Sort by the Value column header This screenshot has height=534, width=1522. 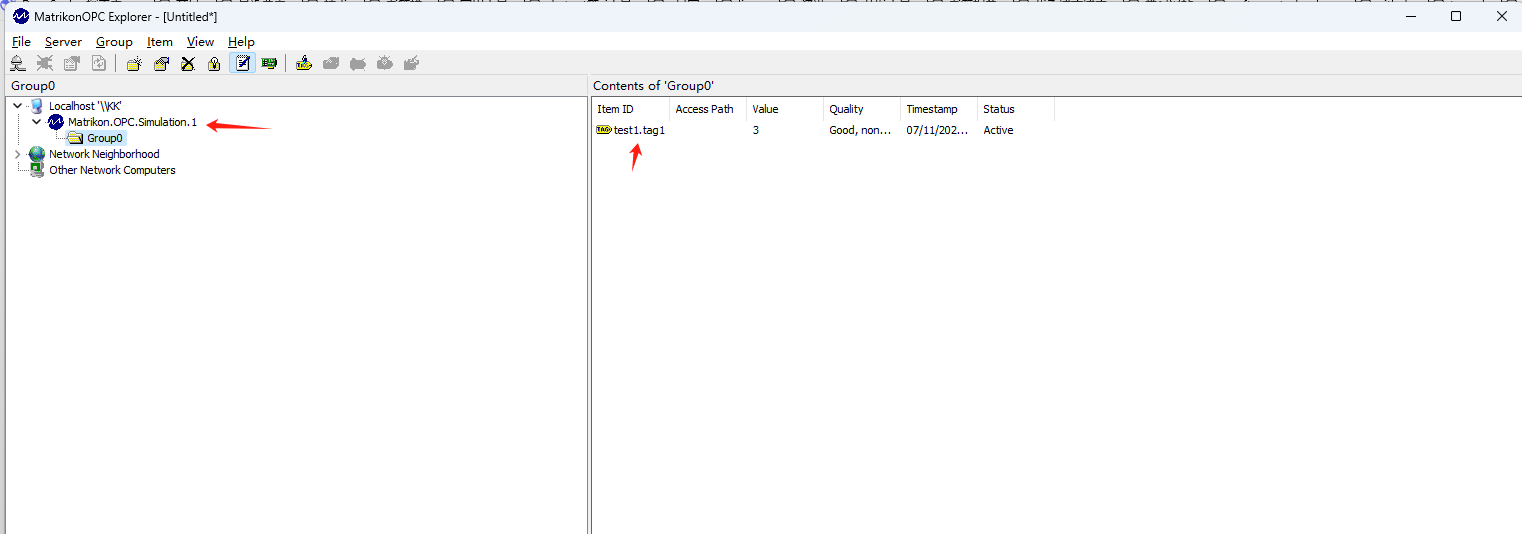(785, 109)
